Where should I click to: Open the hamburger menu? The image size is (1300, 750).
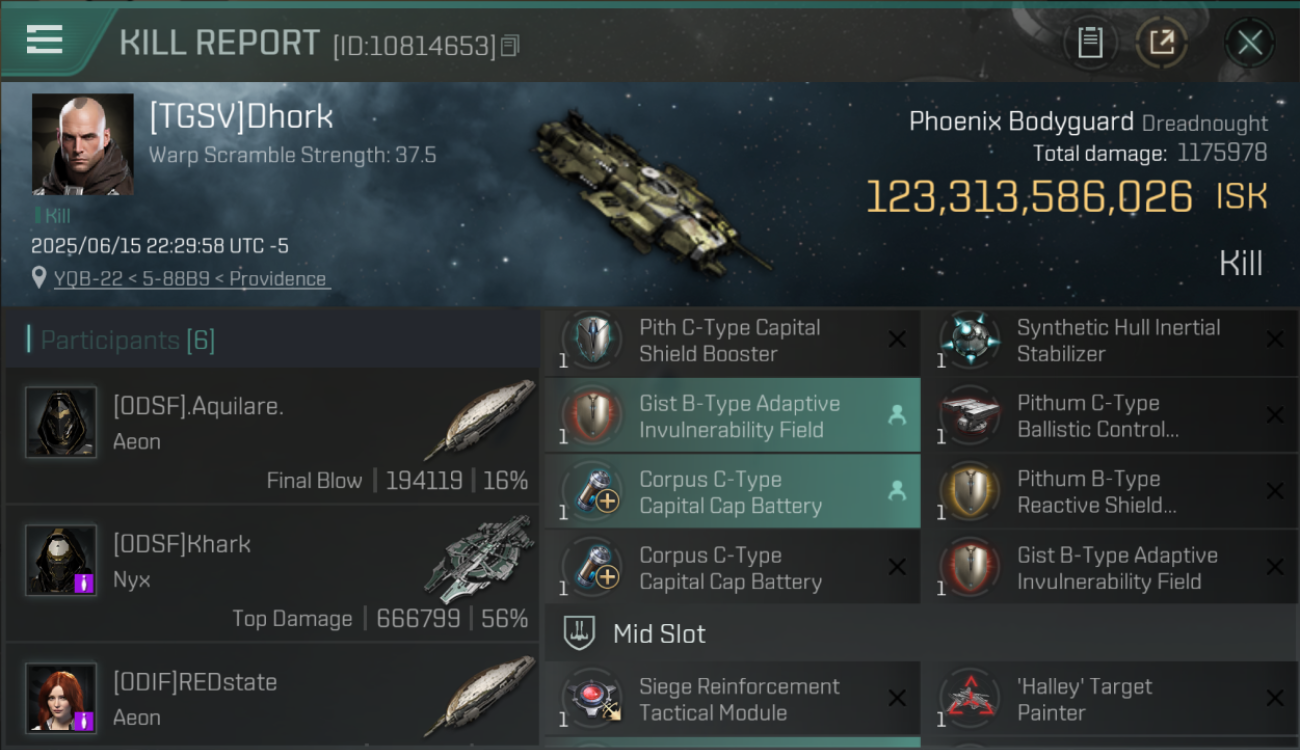point(45,40)
